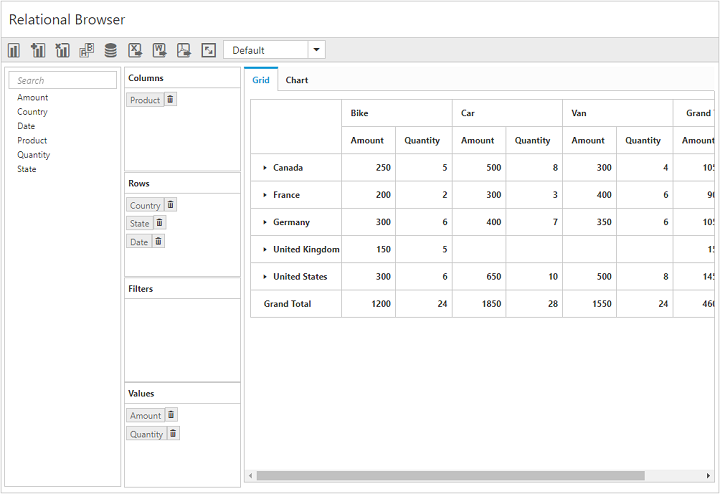
Task: Click the field Search input box
Action: 65,80
